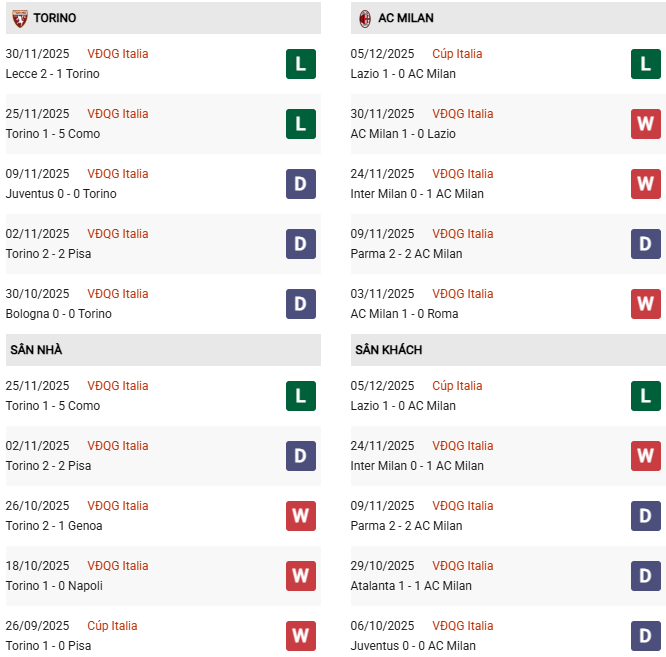
Task: Click the L badge for Lecce vs Torino
Action: click(x=300, y=64)
